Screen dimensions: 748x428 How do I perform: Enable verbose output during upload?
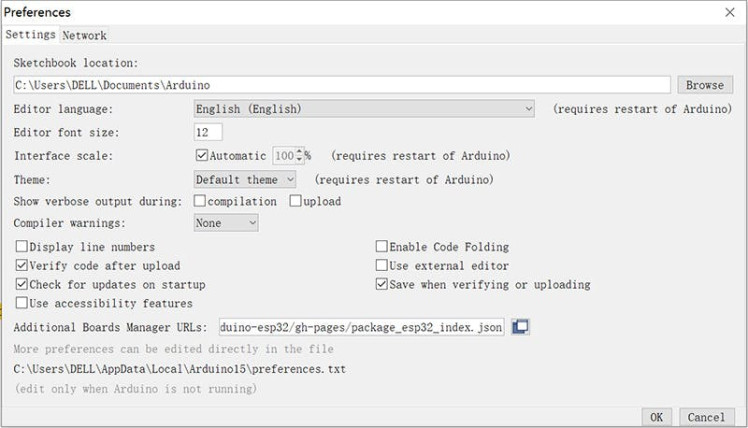[295, 201]
